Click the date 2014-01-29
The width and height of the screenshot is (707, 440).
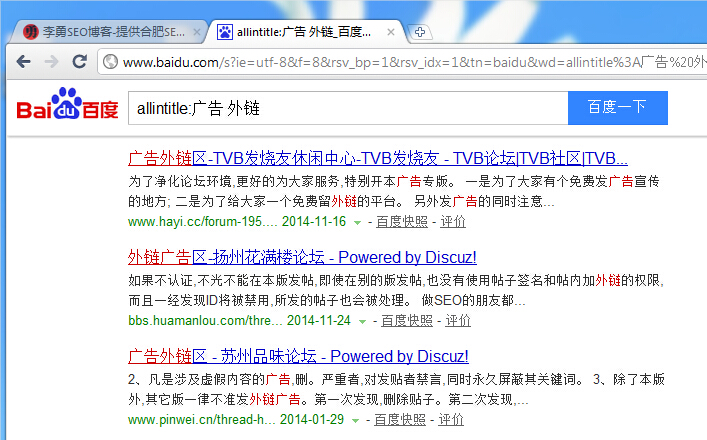[x=312, y=420]
